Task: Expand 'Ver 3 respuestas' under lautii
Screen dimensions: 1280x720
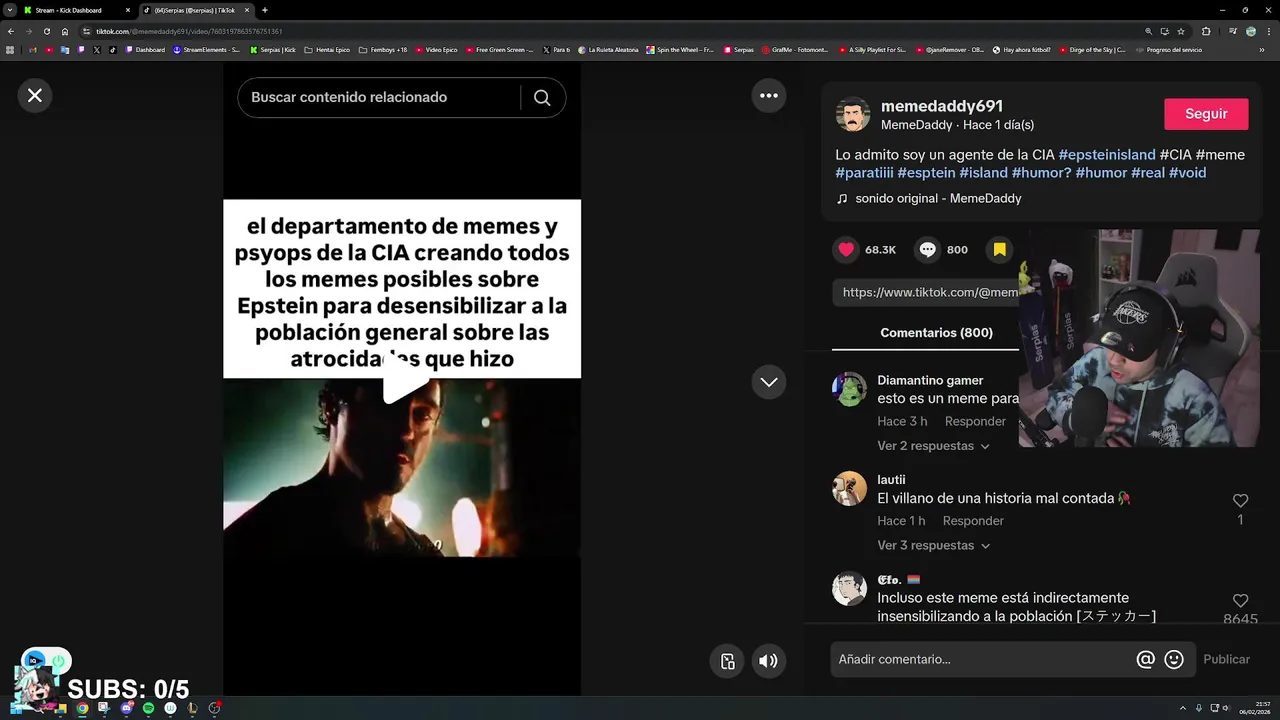Action: pyautogui.click(x=933, y=545)
